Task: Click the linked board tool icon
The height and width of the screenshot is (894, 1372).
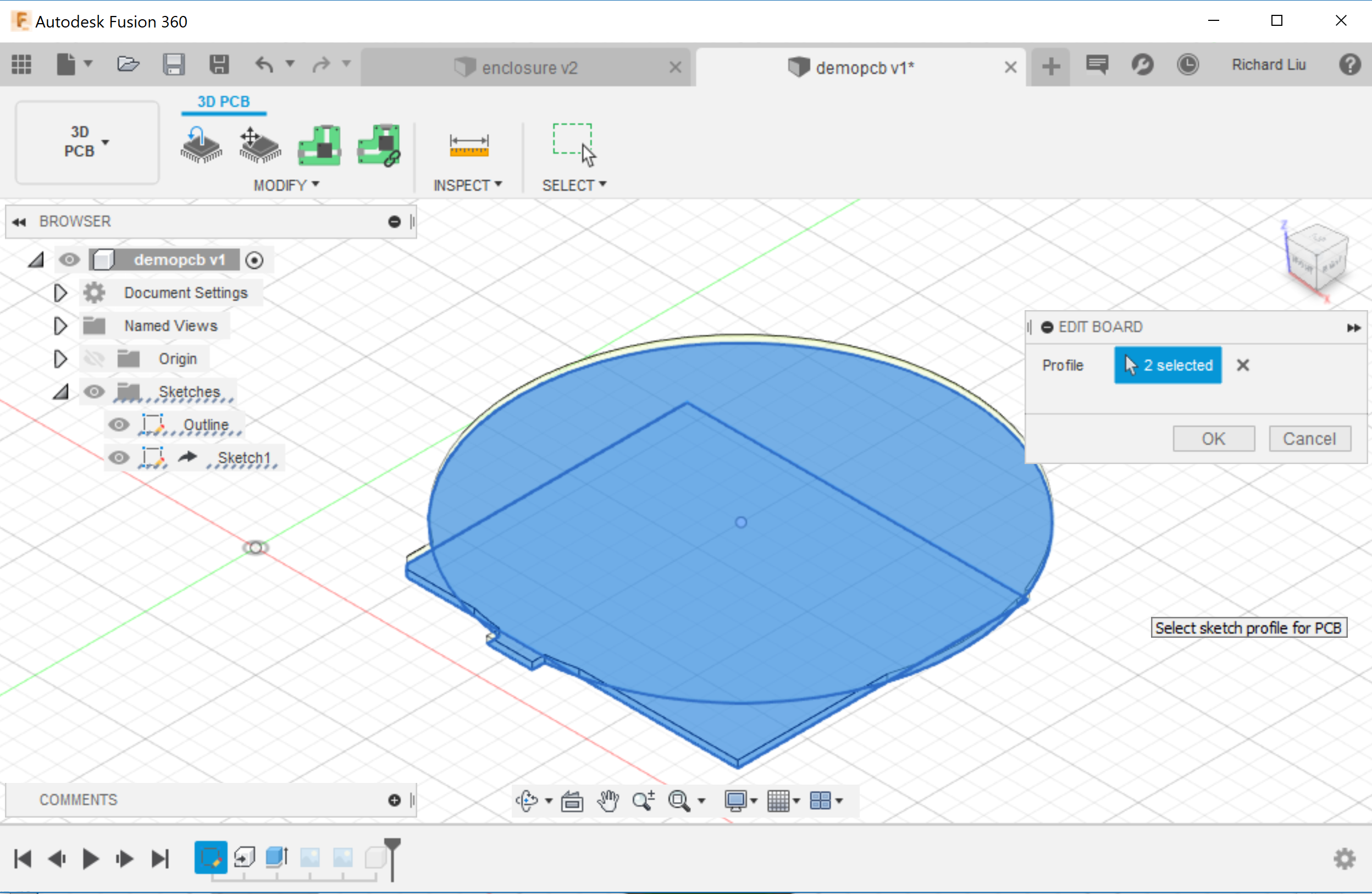Action: (x=379, y=144)
